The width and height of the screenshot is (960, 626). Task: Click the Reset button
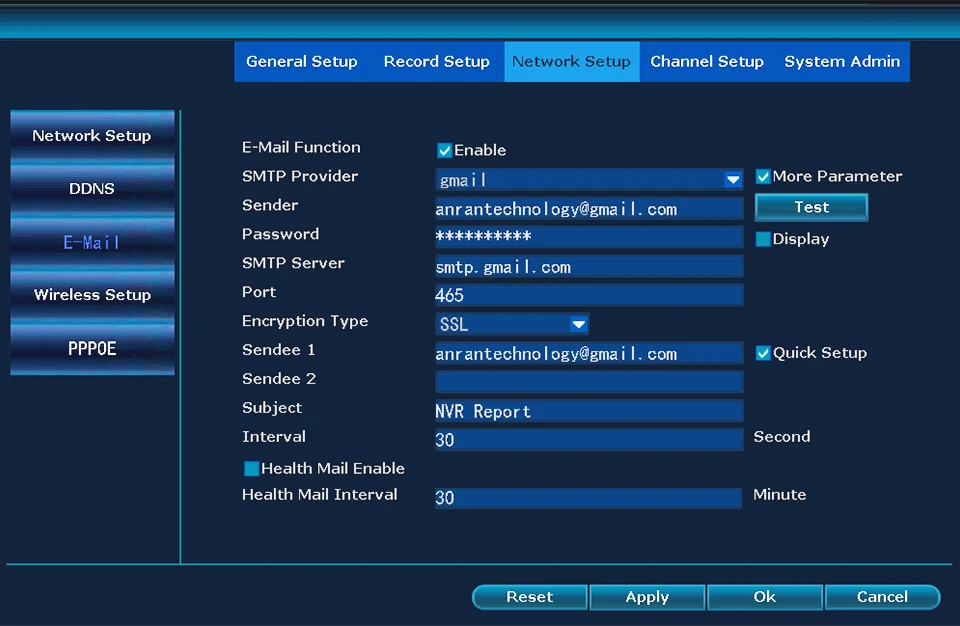[529, 597]
